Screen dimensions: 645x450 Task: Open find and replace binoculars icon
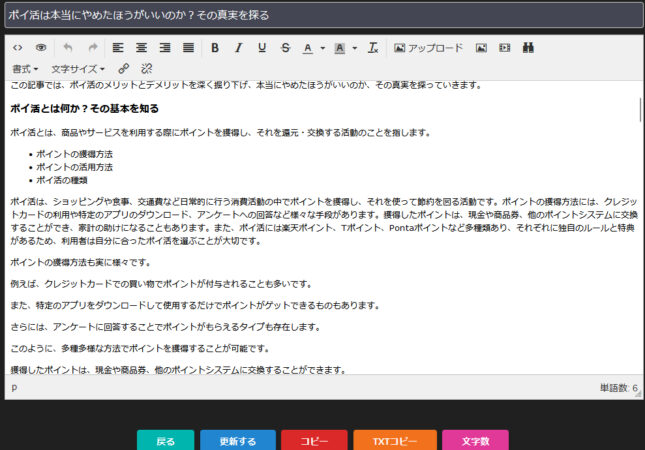[x=528, y=48]
